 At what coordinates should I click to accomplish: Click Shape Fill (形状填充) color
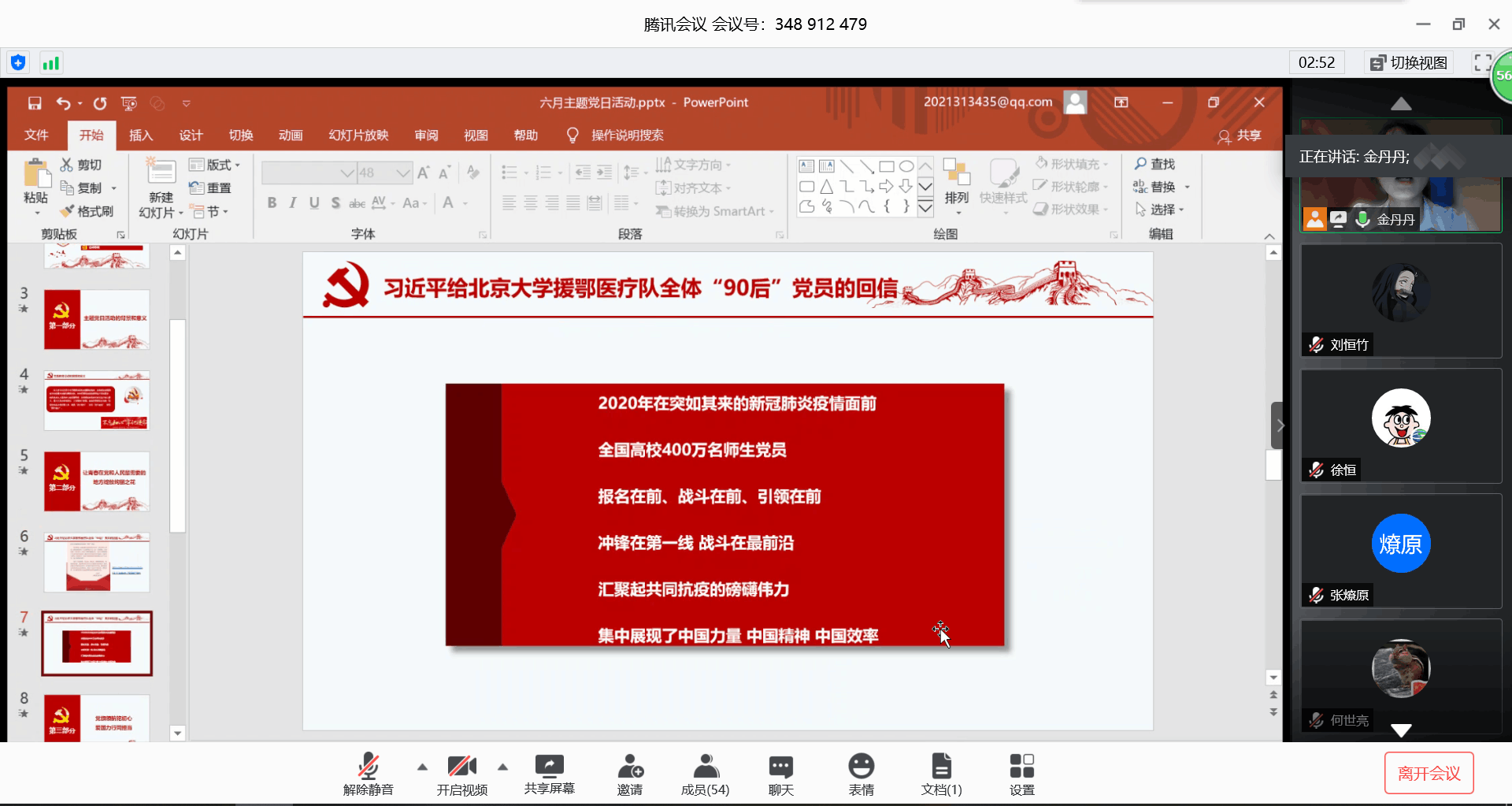[x=1073, y=164]
